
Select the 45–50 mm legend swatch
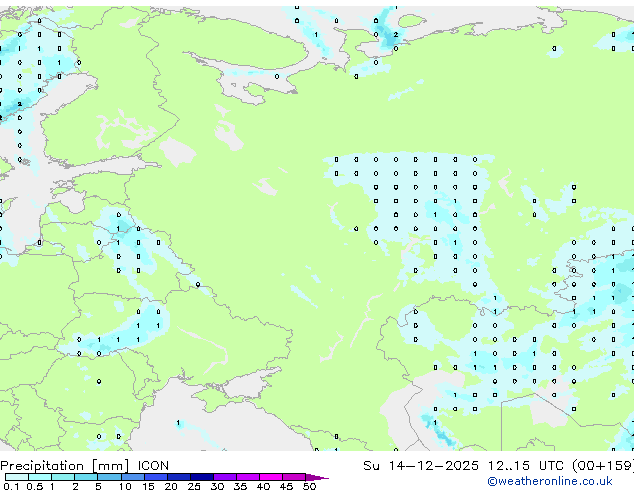pyautogui.click(x=294, y=477)
